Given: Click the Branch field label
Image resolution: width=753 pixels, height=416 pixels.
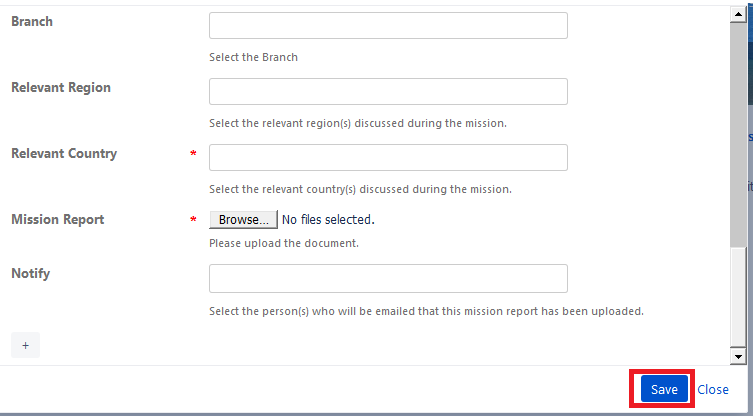Looking at the screenshot, I should click(32, 22).
